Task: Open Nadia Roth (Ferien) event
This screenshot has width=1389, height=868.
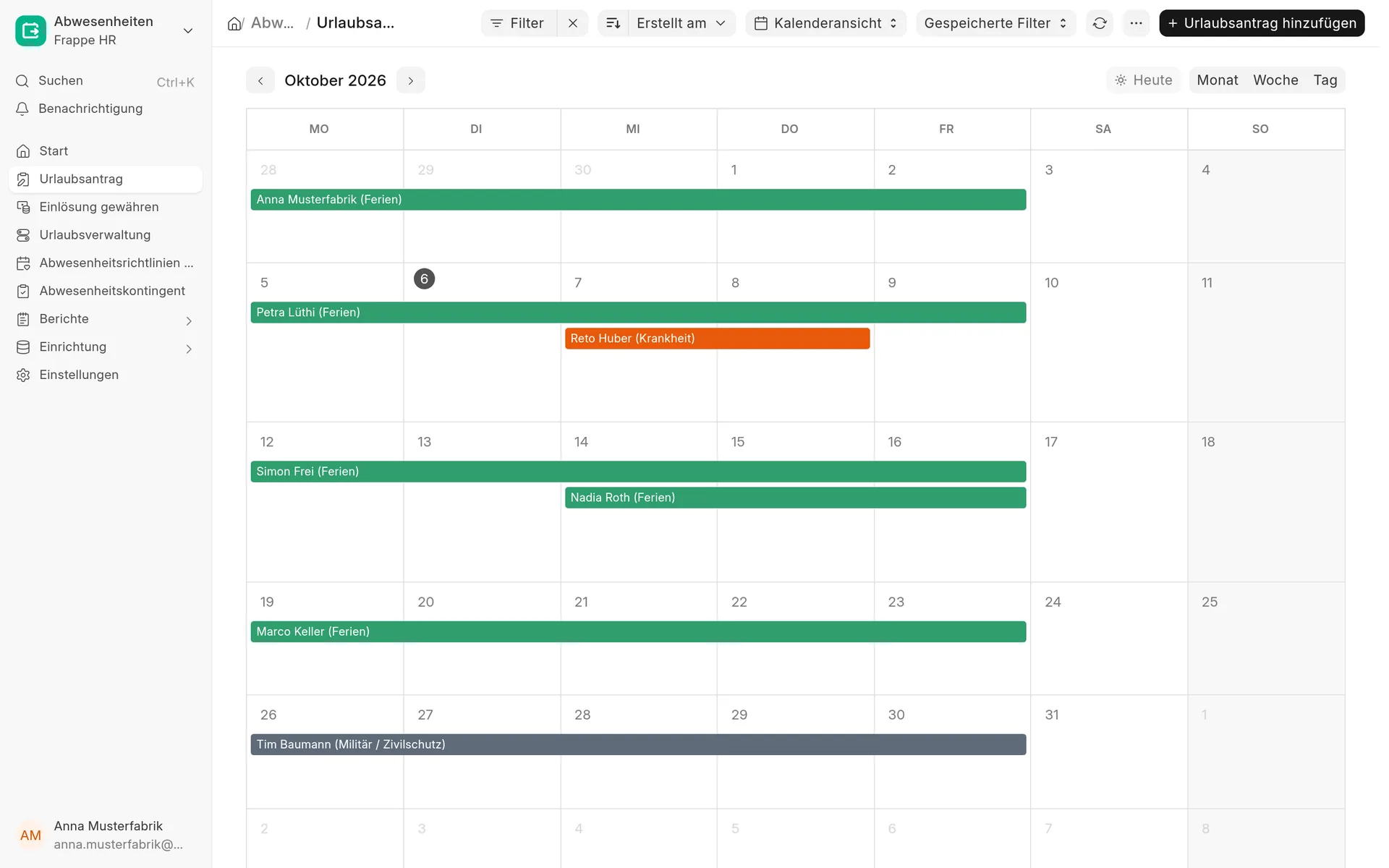Action: (x=795, y=498)
